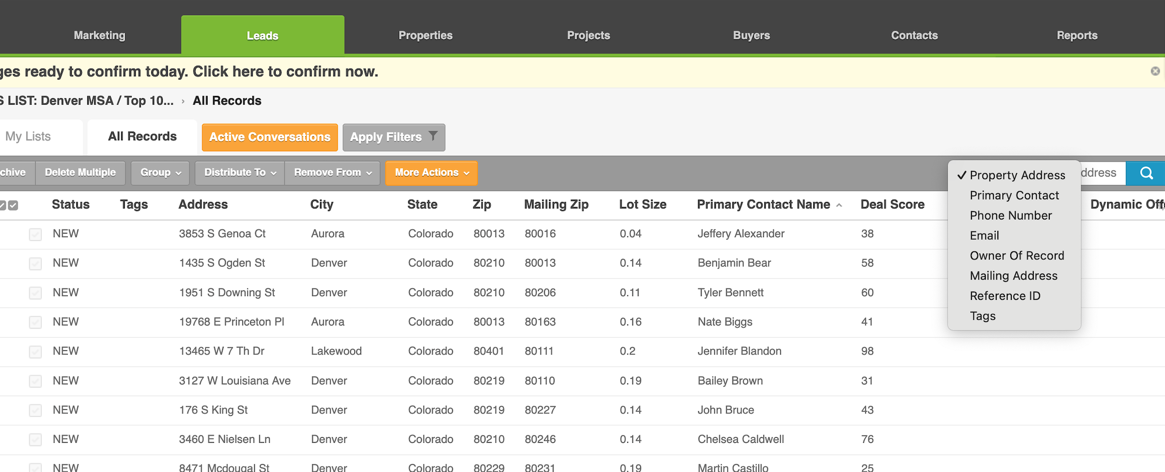The width and height of the screenshot is (1165, 472).
Task: Open the Projects tab
Action: (588, 35)
